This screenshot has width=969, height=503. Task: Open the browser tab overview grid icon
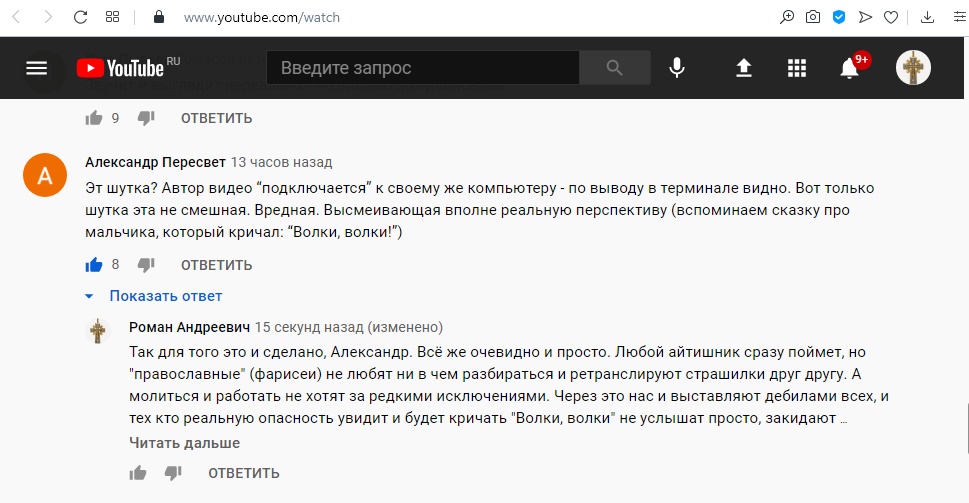[112, 17]
